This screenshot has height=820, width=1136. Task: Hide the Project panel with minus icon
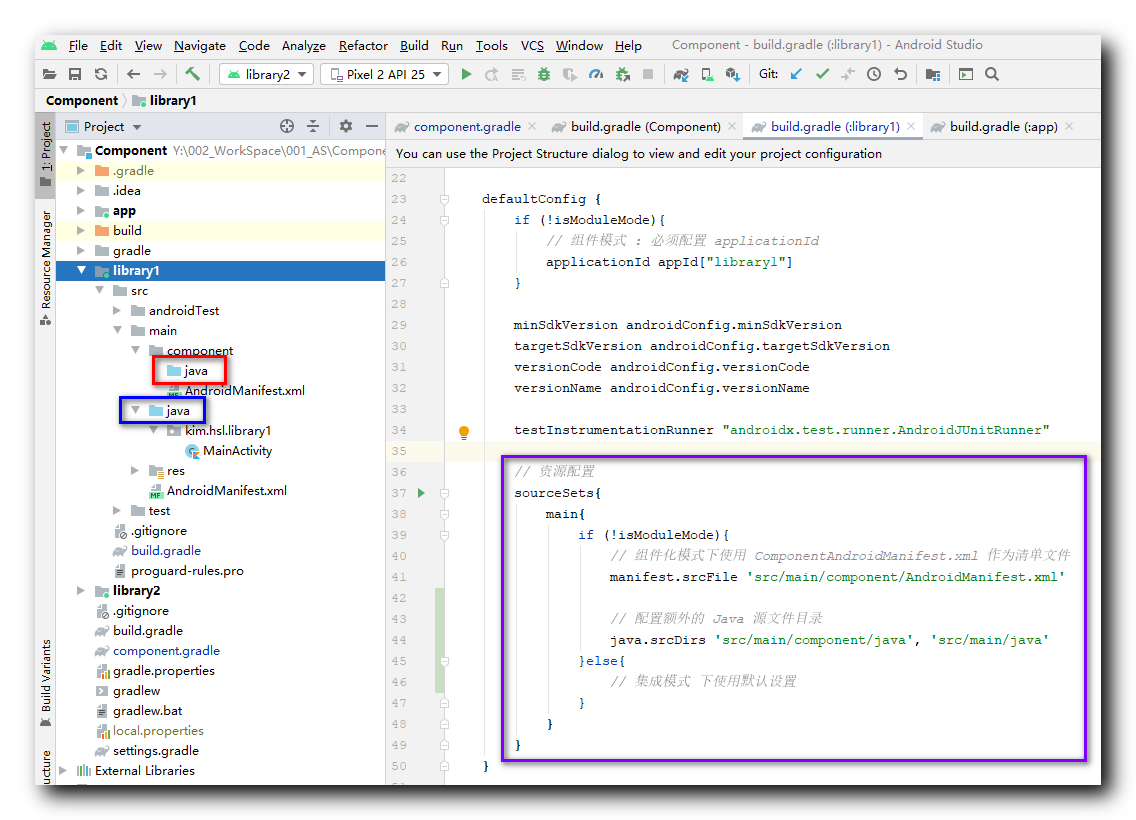pyautogui.click(x=372, y=126)
